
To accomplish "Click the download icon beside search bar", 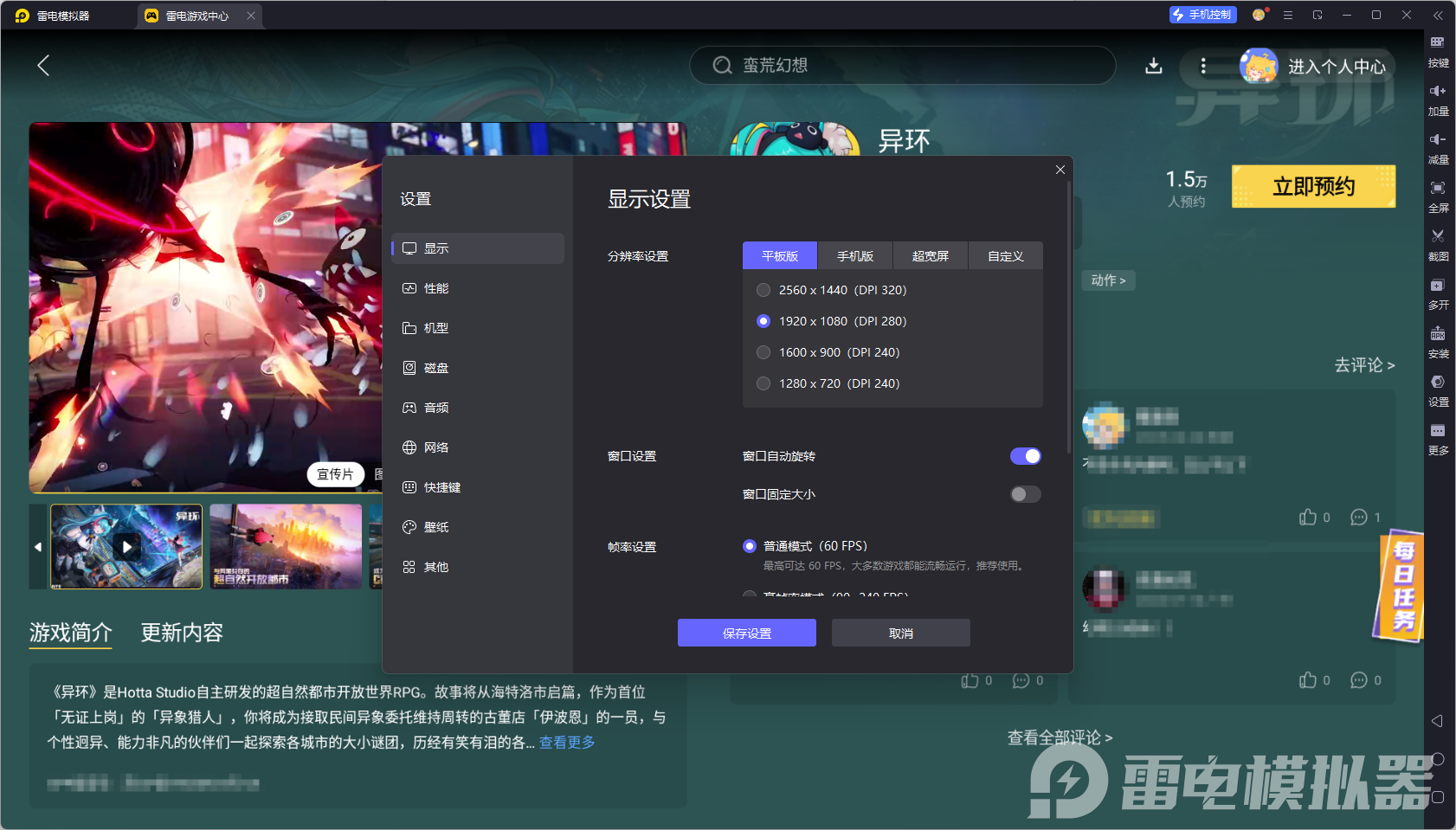I will coord(1154,65).
